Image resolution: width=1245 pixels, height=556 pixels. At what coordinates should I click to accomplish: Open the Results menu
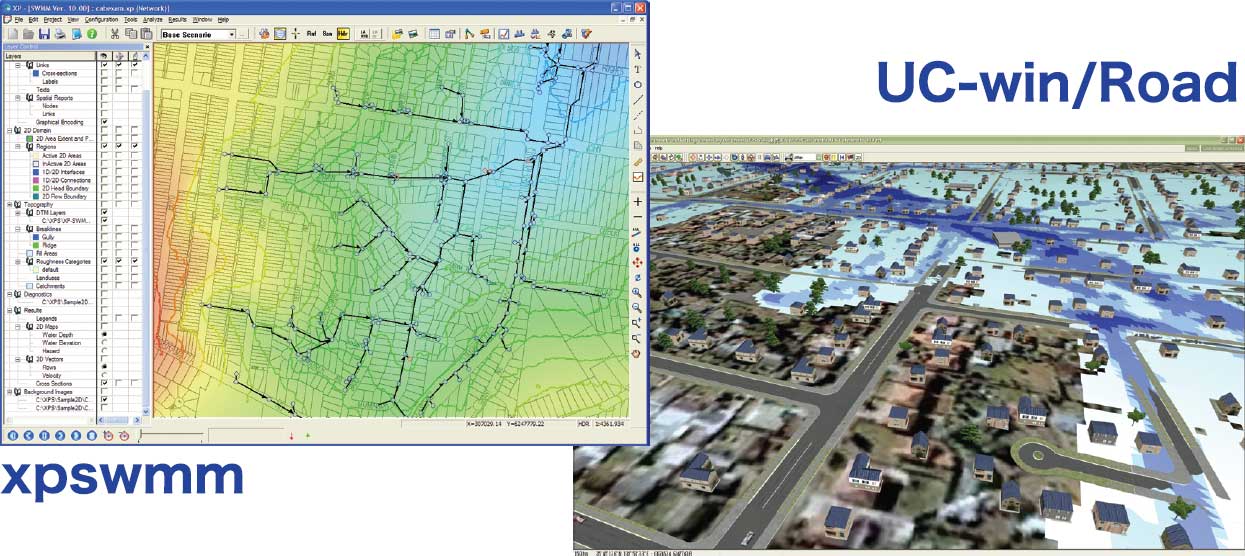point(177,19)
